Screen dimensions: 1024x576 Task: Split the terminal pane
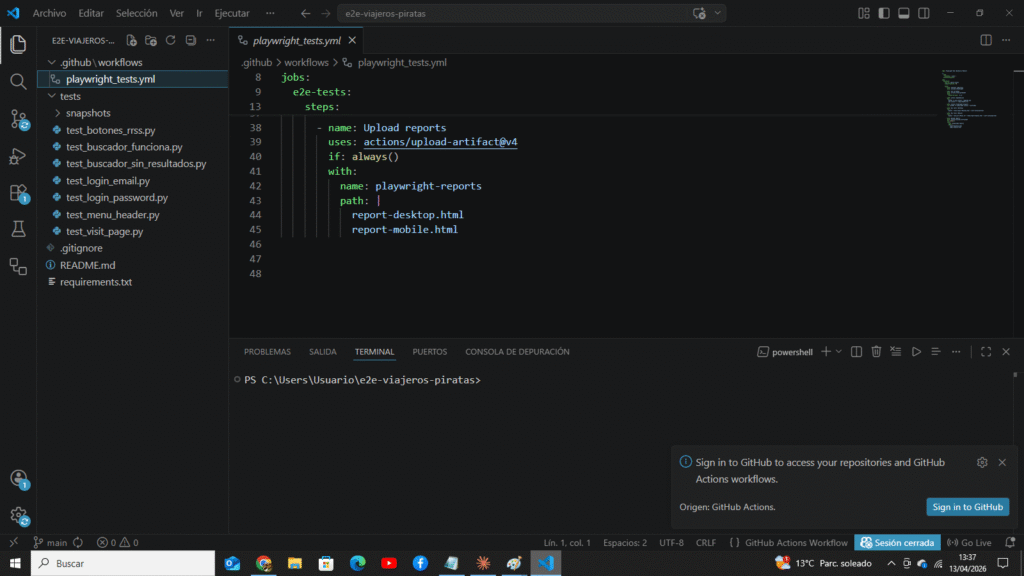(x=856, y=351)
